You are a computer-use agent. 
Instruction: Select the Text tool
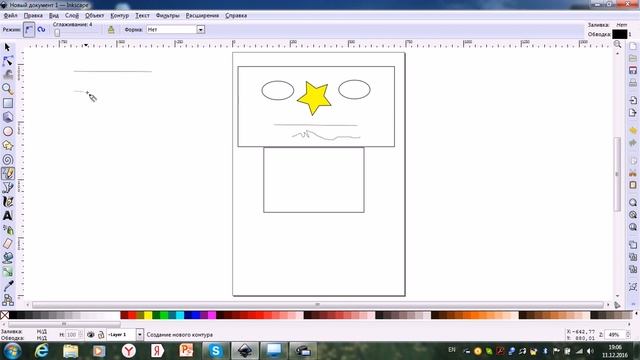coord(7,216)
